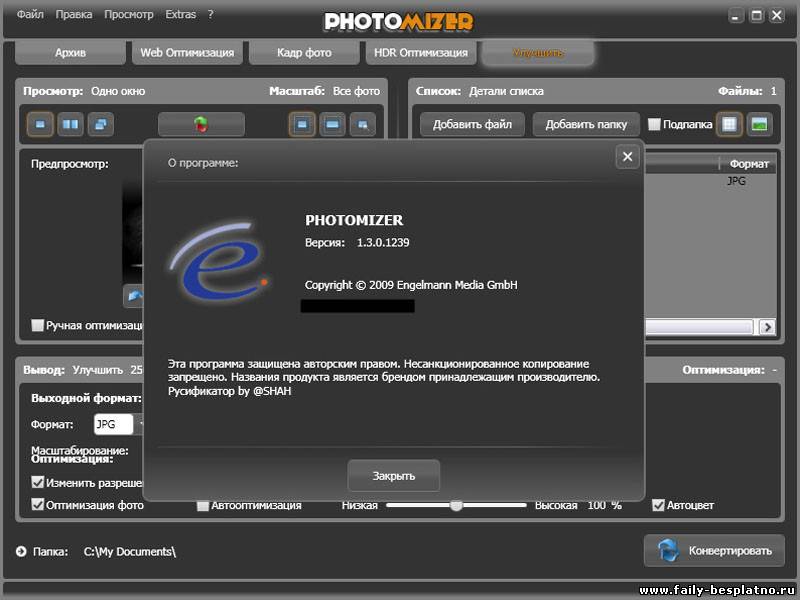This screenshot has height=600, width=800.
Task: Switch to Кадр фото tab
Action: (304, 53)
